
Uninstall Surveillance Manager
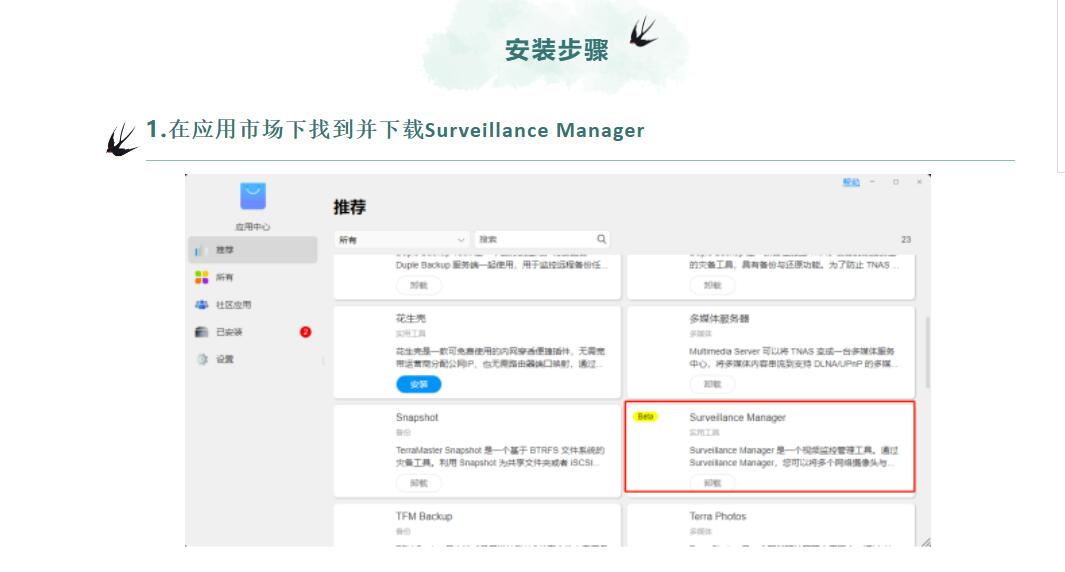click(712, 483)
